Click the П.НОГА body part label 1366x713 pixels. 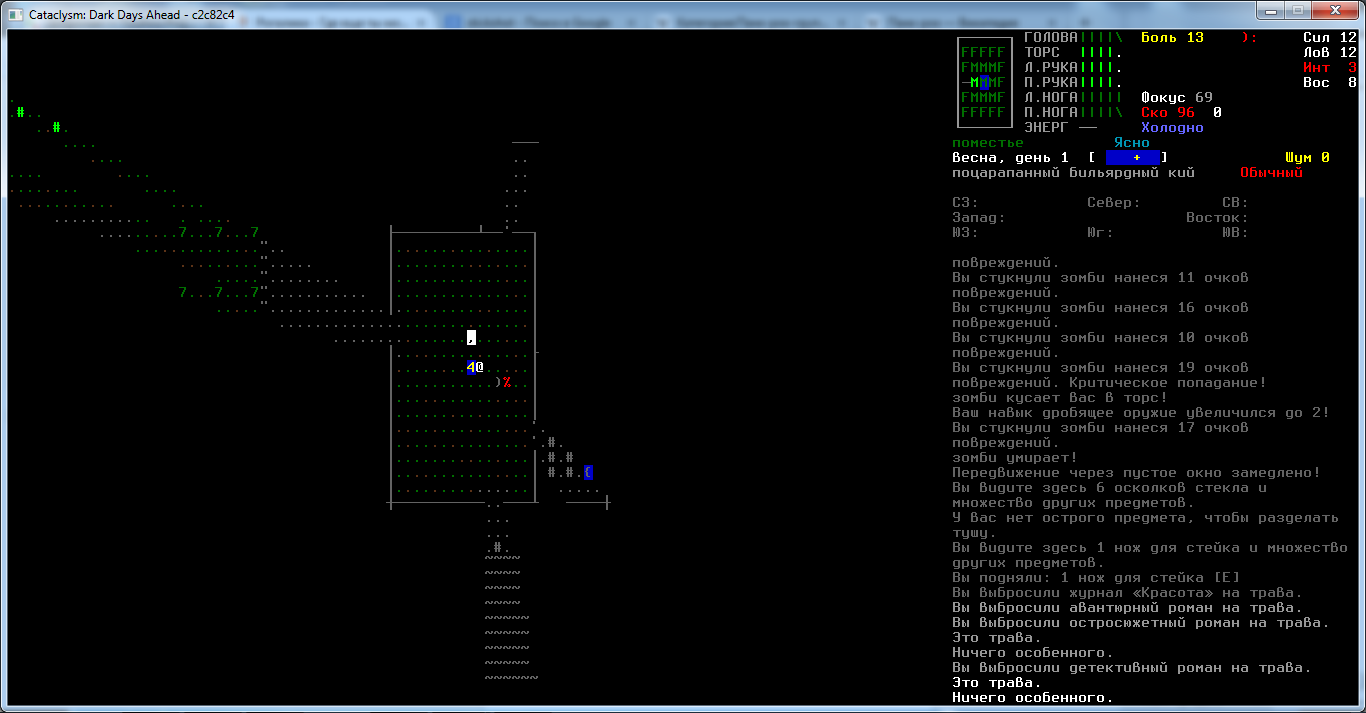[x=1051, y=112]
